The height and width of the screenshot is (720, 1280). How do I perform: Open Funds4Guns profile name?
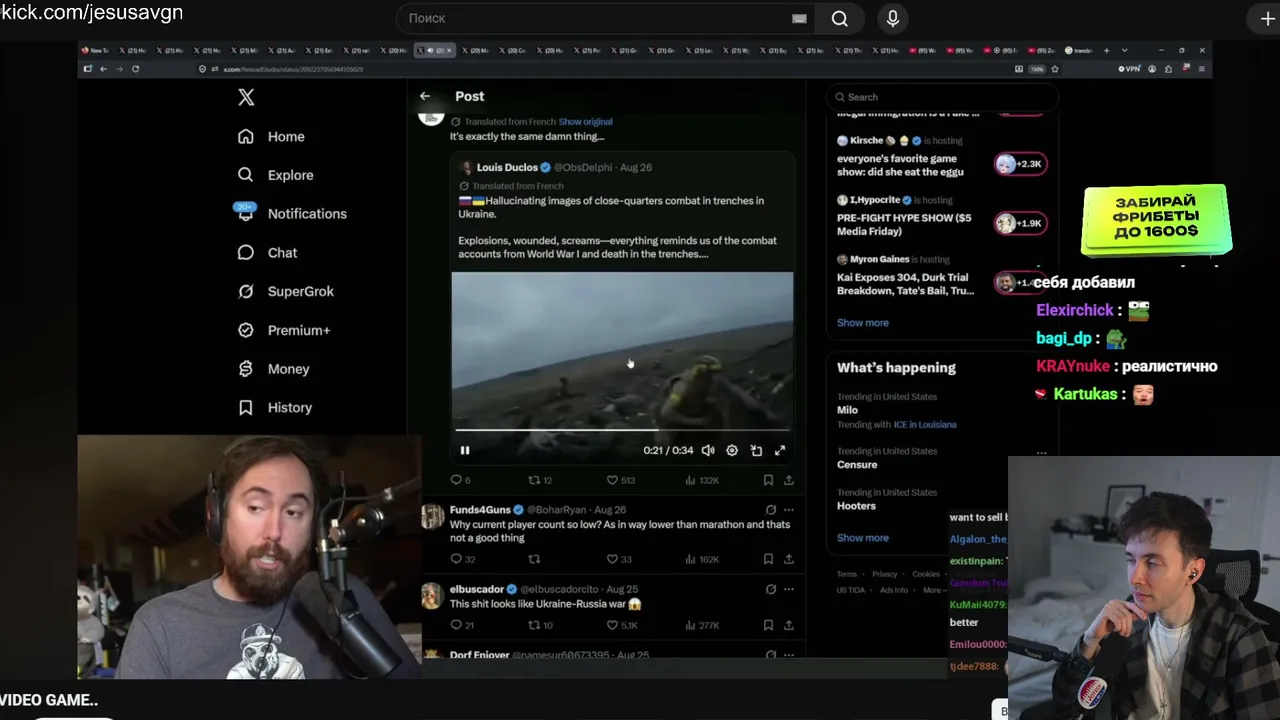pos(480,510)
